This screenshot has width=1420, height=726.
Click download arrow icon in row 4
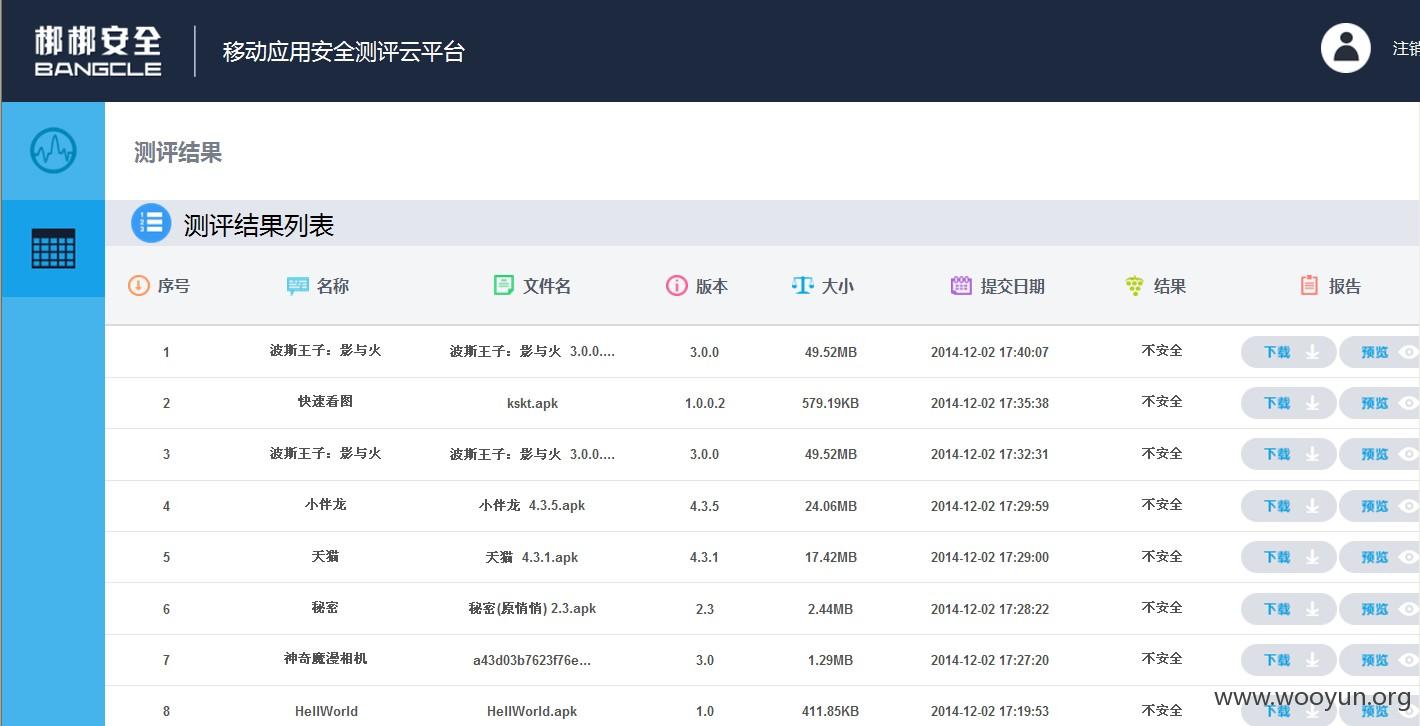(x=1313, y=506)
